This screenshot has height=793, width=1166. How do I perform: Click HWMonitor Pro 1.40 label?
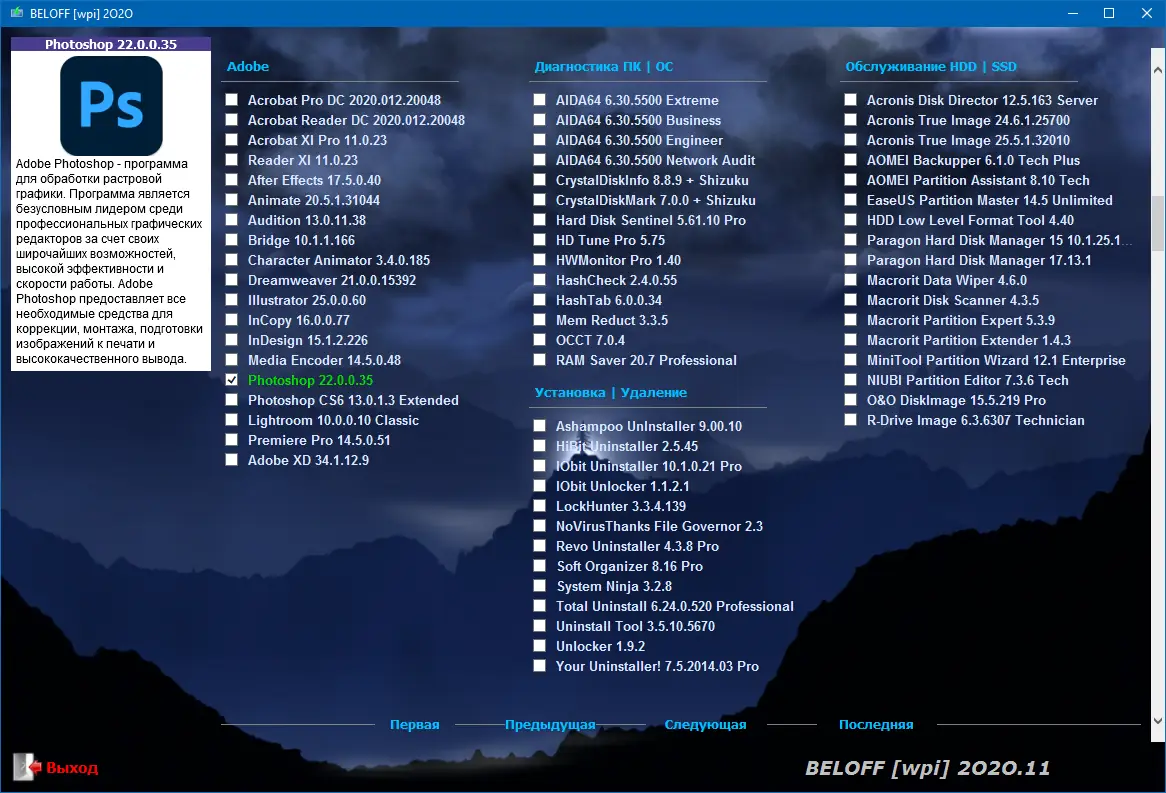click(x=618, y=260)
